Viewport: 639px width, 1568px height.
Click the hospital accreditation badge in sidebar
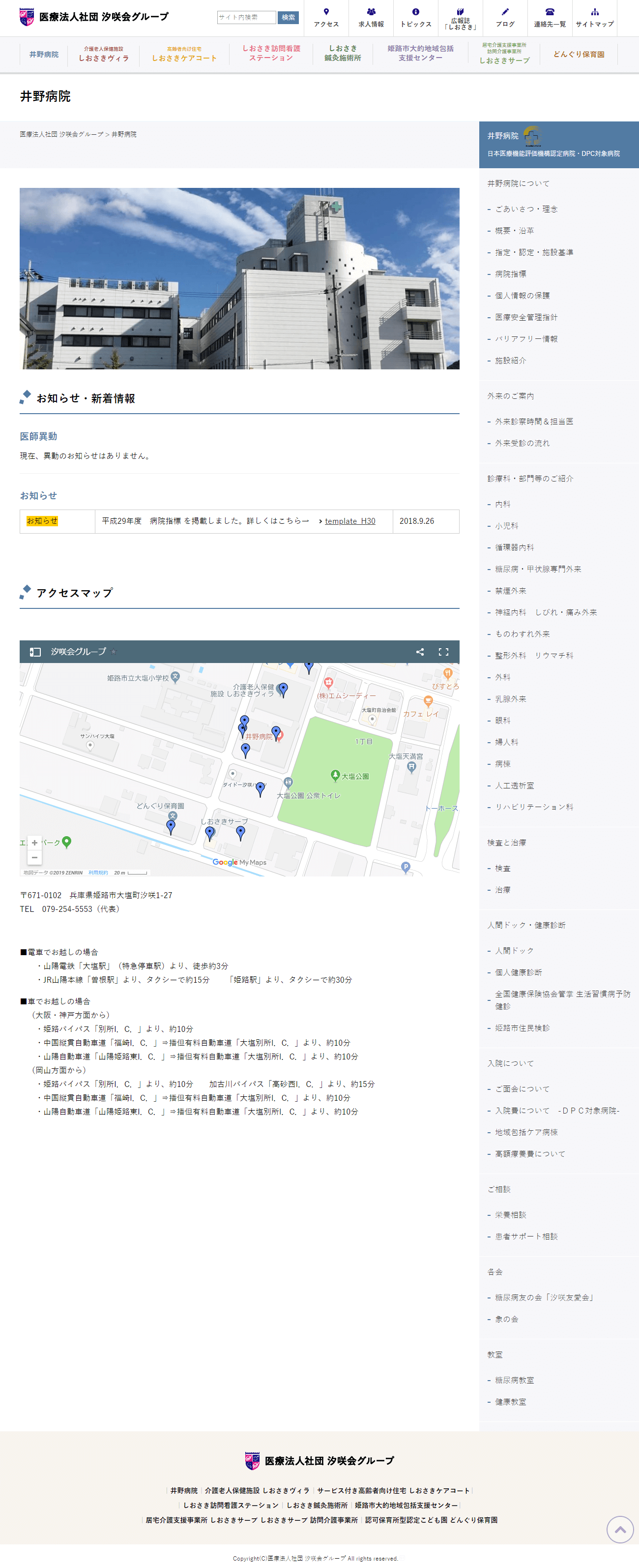[532, 135]
